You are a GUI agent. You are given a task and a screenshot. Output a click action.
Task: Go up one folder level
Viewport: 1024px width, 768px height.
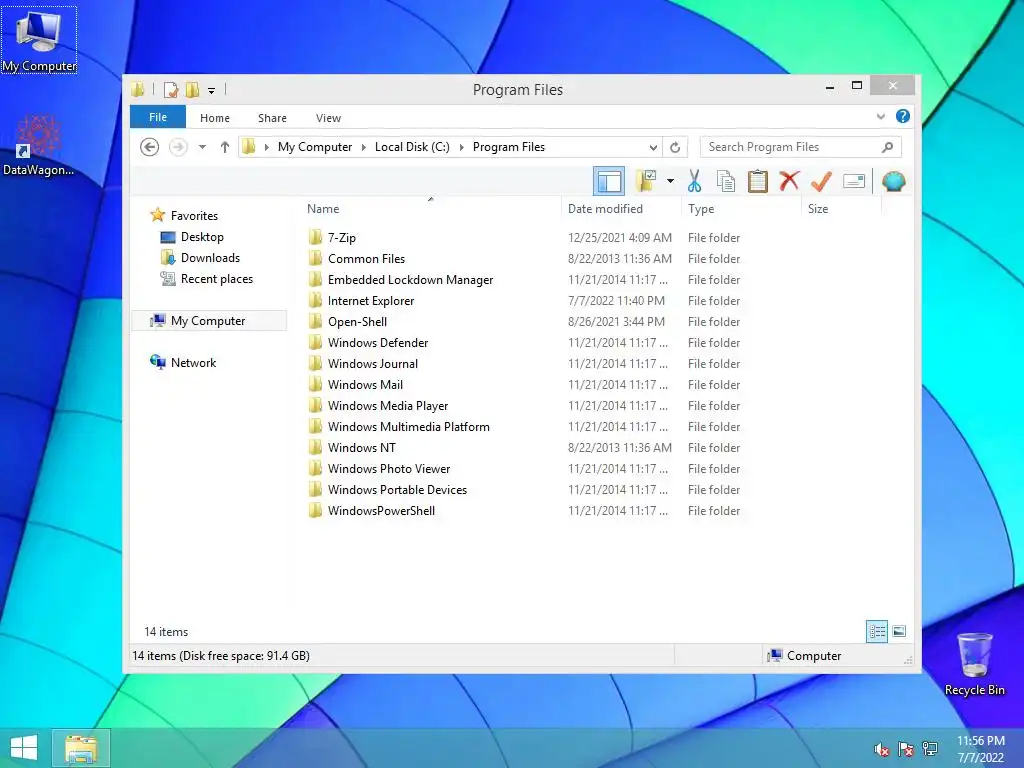point(225,147)
